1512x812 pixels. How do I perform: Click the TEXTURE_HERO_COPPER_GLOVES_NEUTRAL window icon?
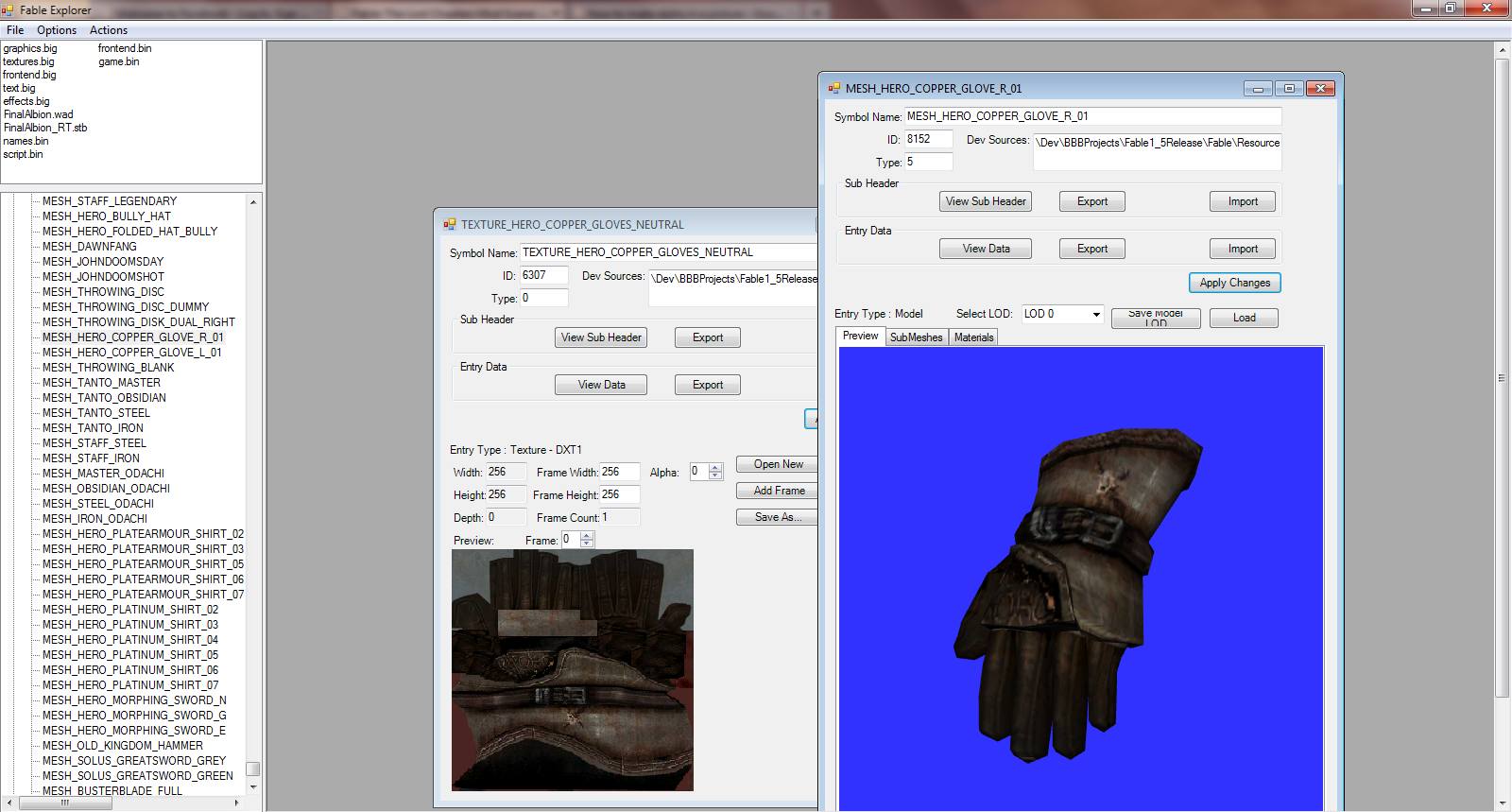click(450, 225)
